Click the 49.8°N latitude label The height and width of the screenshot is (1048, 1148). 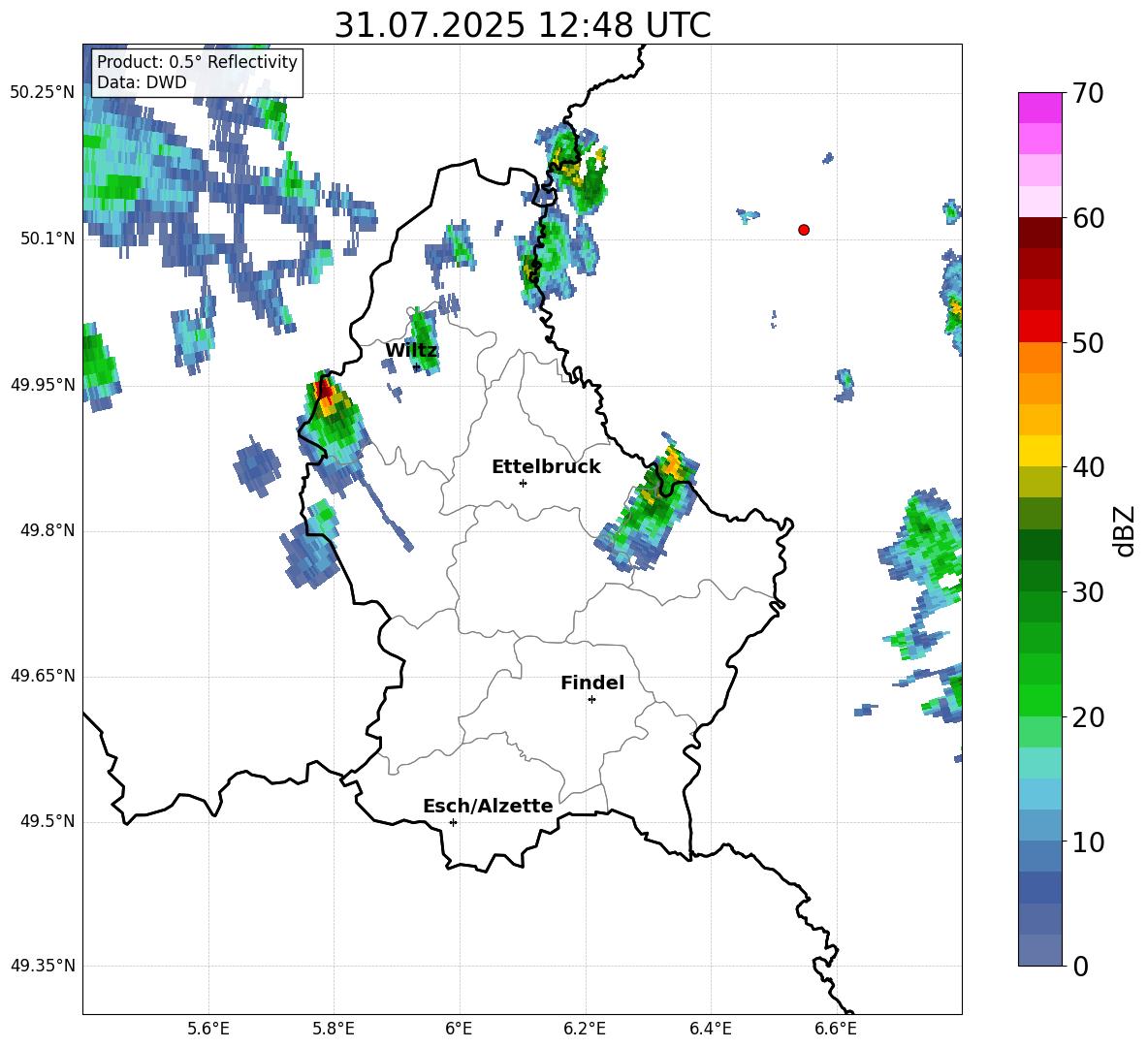(x=48, y=530)
